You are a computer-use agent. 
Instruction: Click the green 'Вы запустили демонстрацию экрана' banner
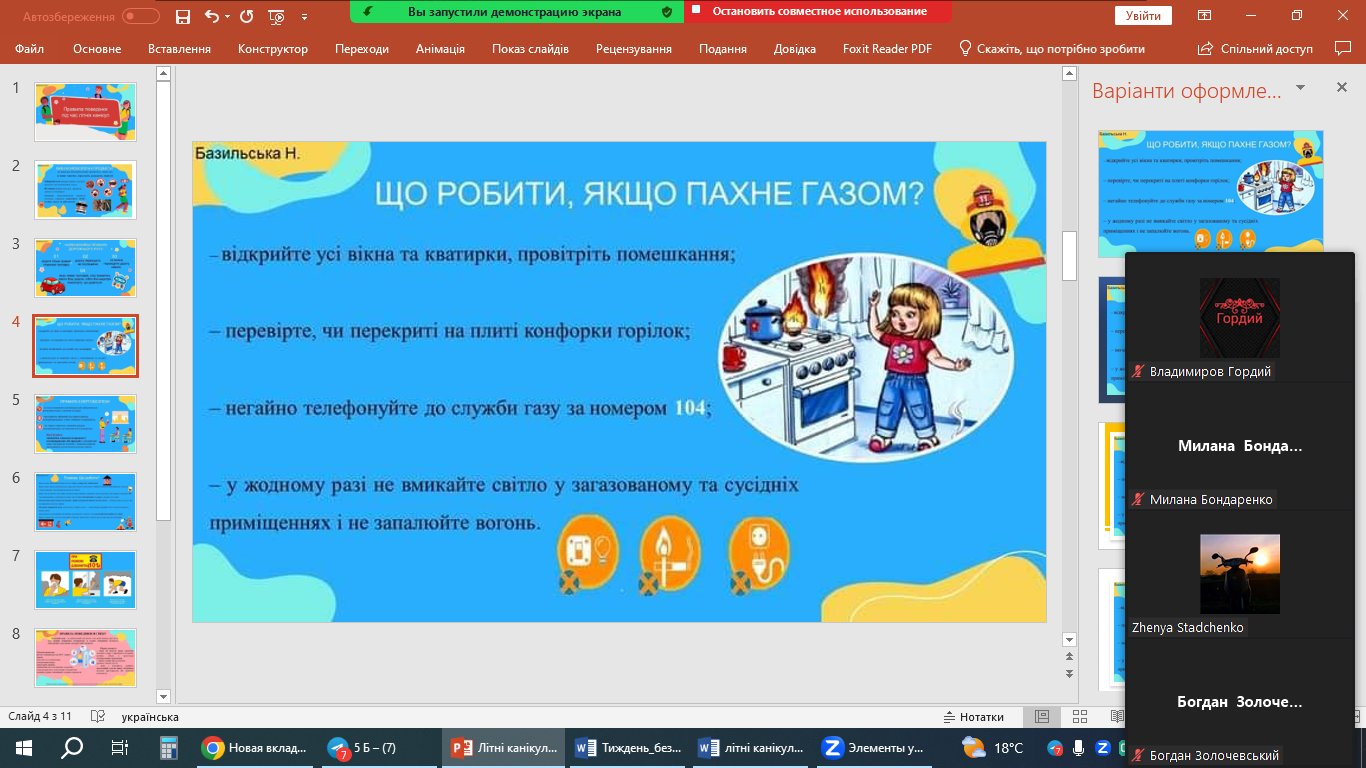click(x=517, y=12)
